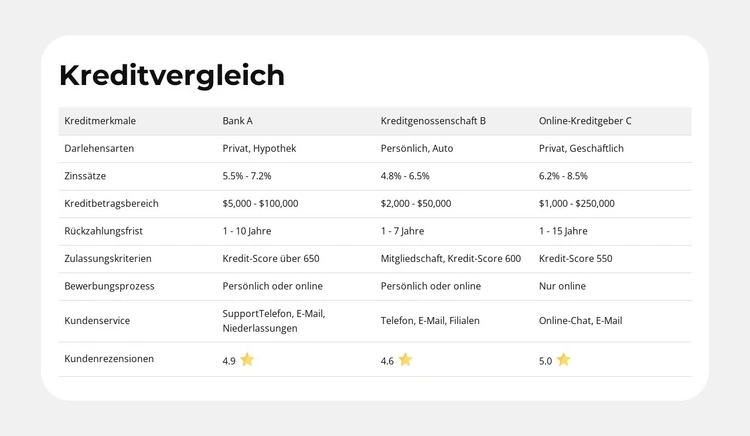Click the Nur online cell

point(562,286)
